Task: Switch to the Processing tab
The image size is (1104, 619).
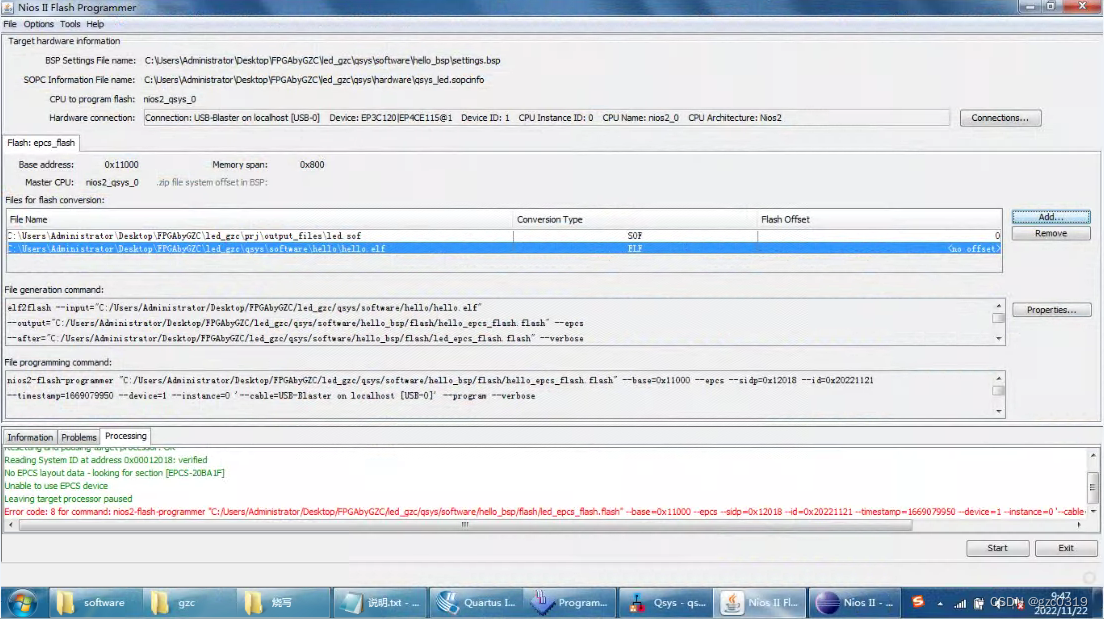Action: (126, 436)
